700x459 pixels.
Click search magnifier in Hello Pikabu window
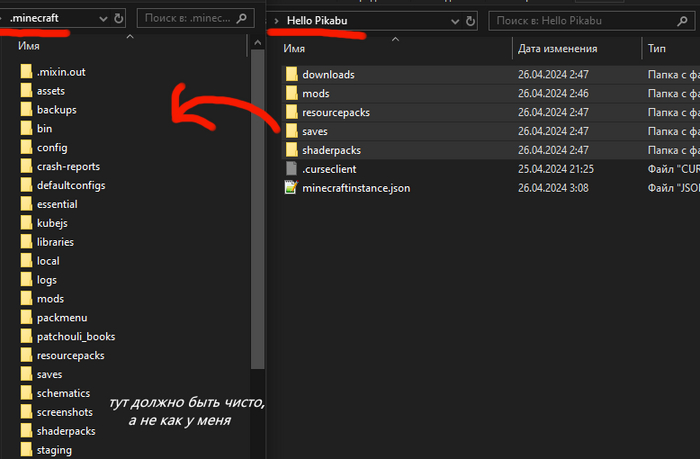tap(682, 21)
